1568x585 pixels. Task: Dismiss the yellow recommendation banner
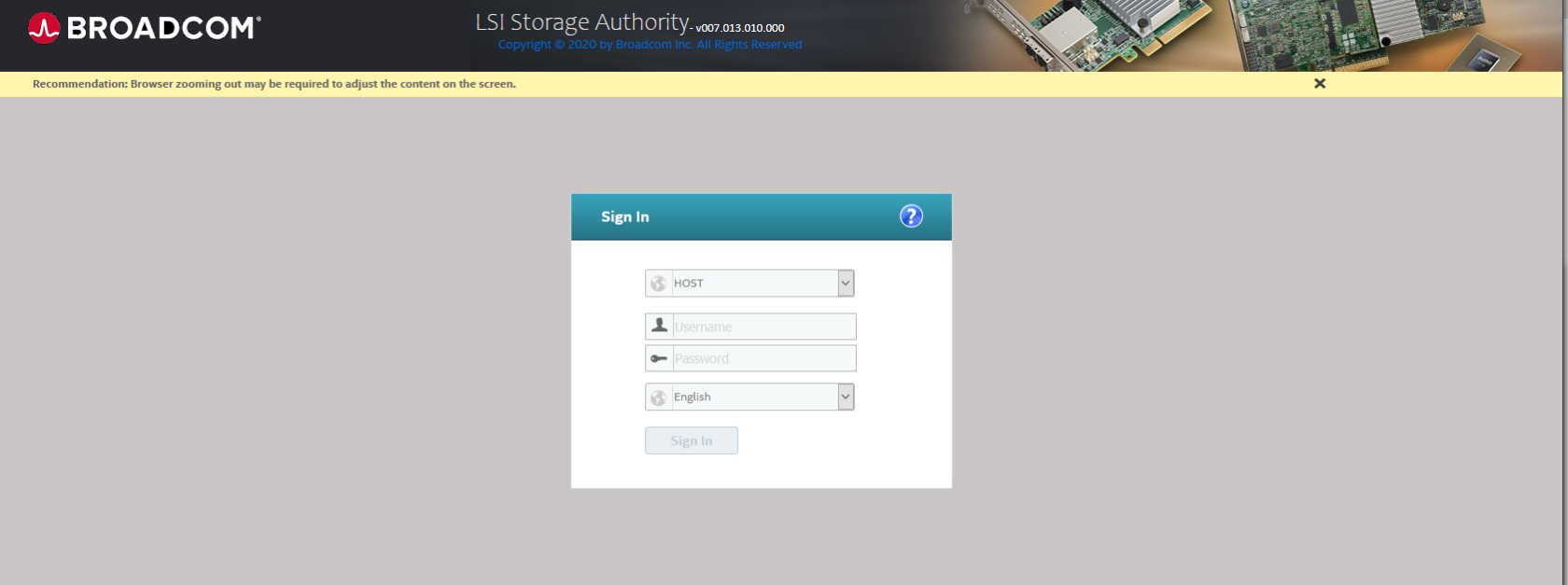(x=1320, y=84)
